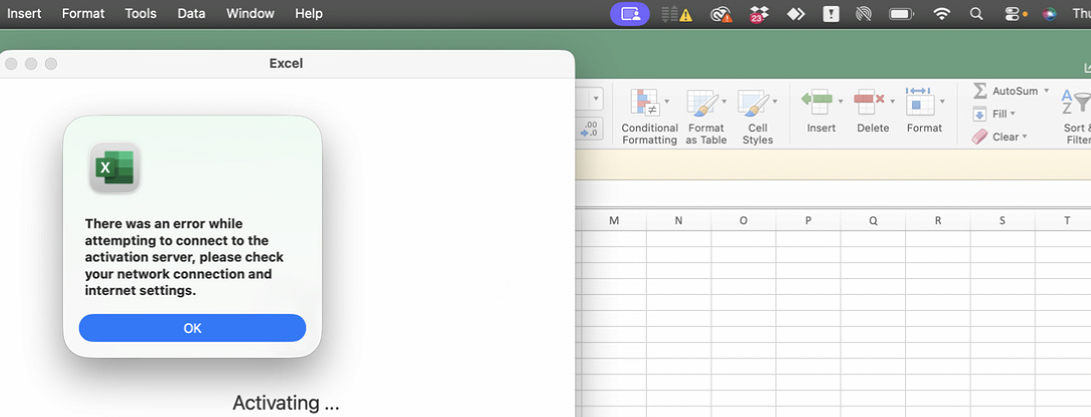Click the decimal places button in ribbon

(x=589, y=129)
